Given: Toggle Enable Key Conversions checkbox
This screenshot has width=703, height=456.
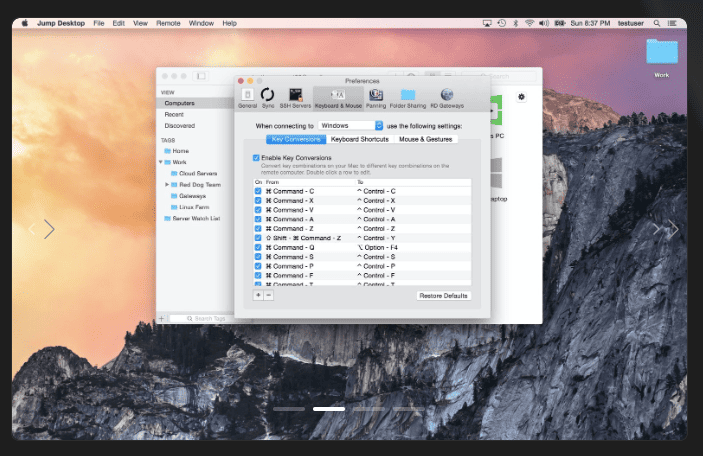Looking at the screenshot, I should click(x=256, y=158).
